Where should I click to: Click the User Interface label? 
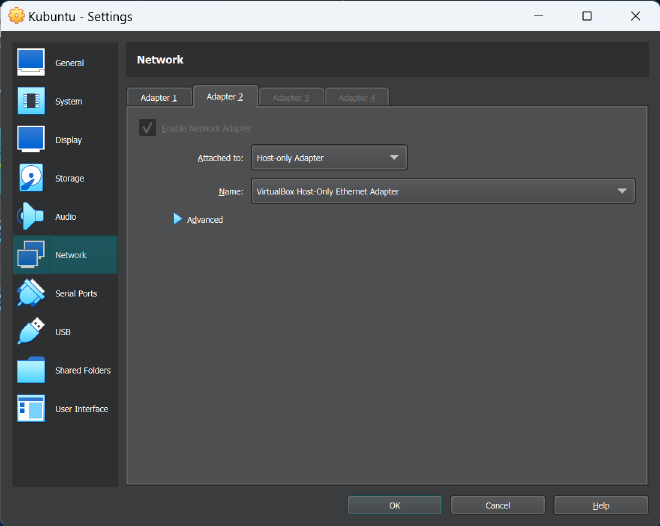(82, 409)
